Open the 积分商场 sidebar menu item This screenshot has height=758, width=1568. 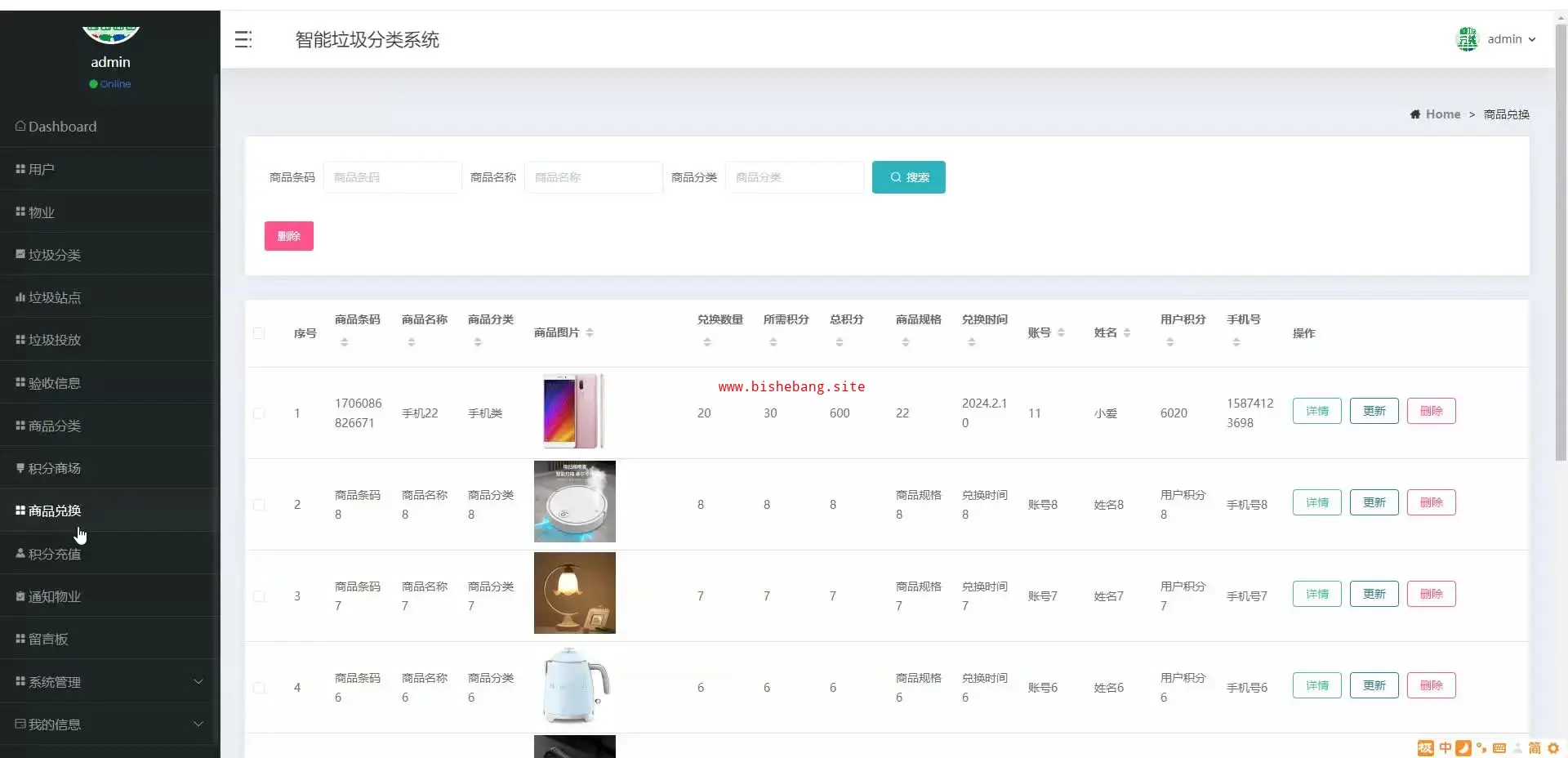click(55, 468)
